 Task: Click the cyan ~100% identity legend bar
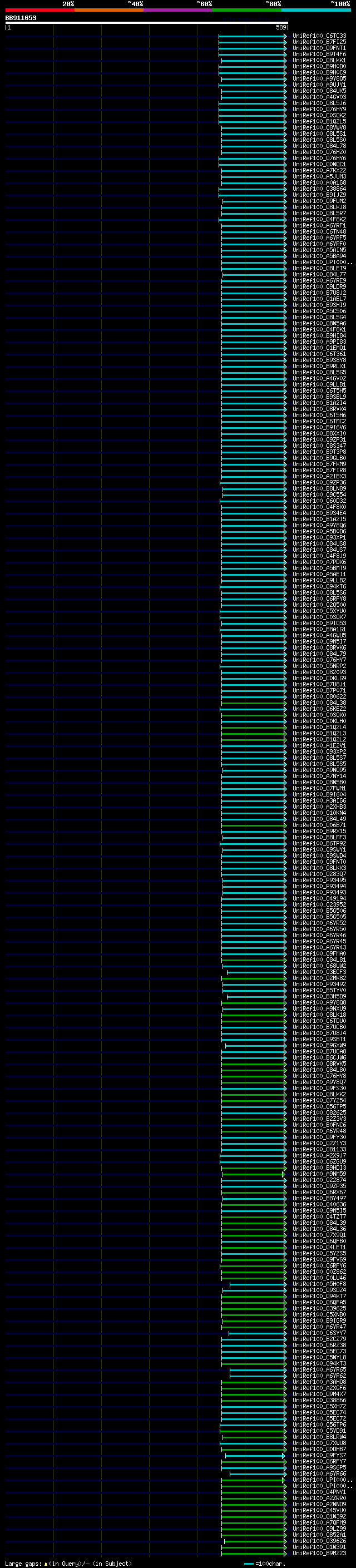point(317,10)
